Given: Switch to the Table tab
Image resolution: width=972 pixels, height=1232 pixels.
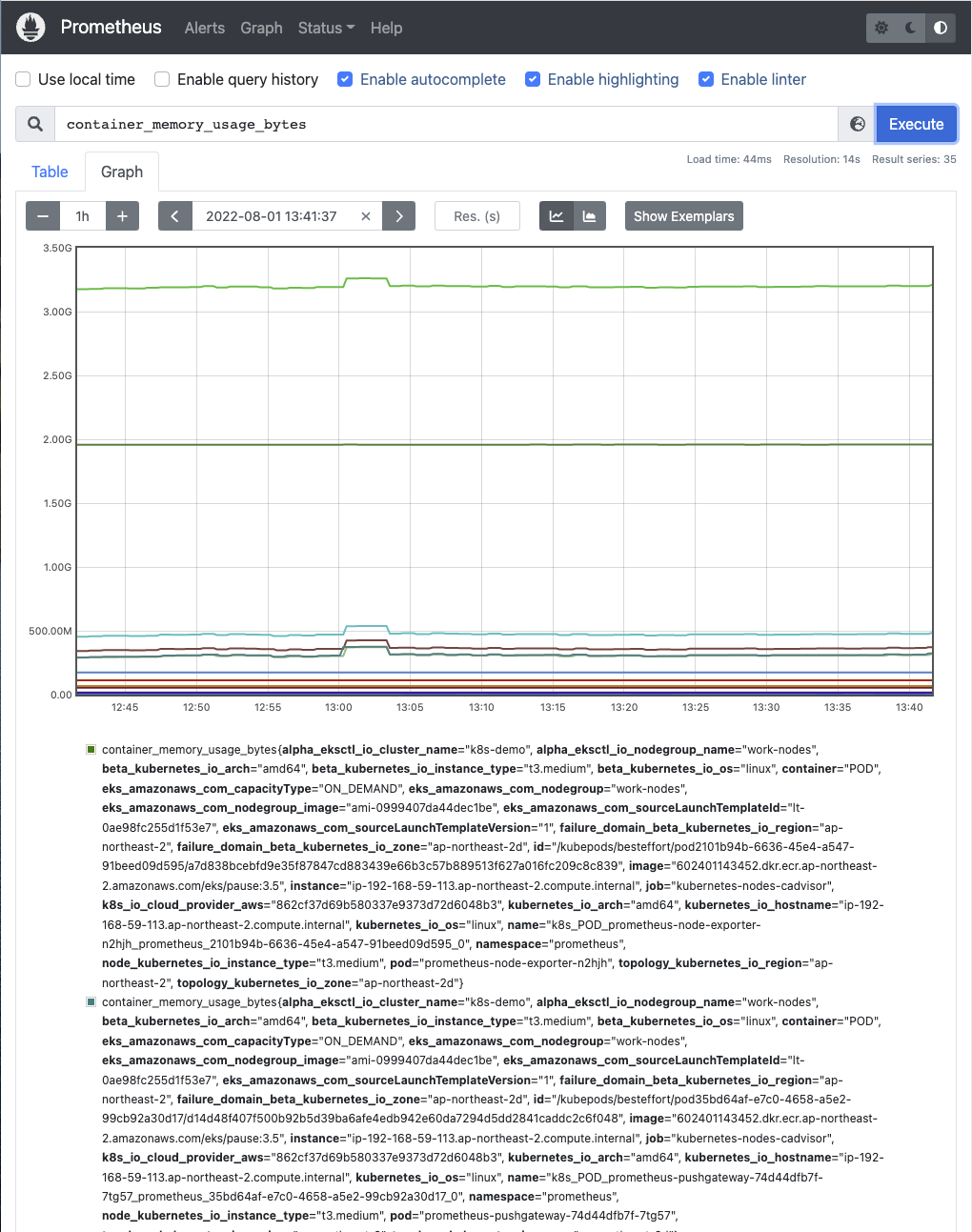Looking at the screenshot, I should (x=50, y=172).
